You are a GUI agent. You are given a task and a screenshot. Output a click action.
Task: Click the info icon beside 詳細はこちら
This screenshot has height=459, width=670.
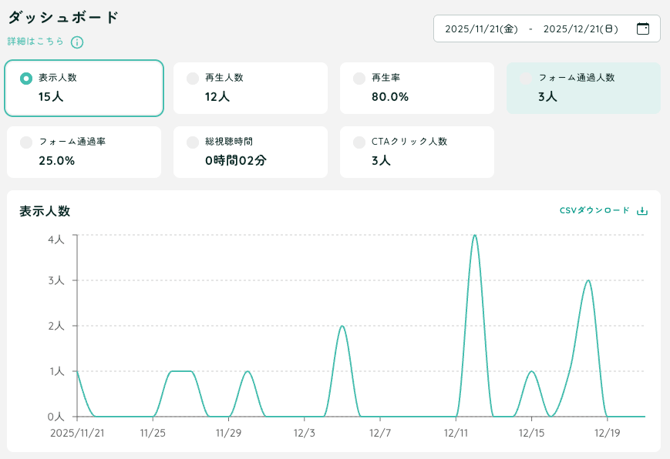click(x=77, y=42)
